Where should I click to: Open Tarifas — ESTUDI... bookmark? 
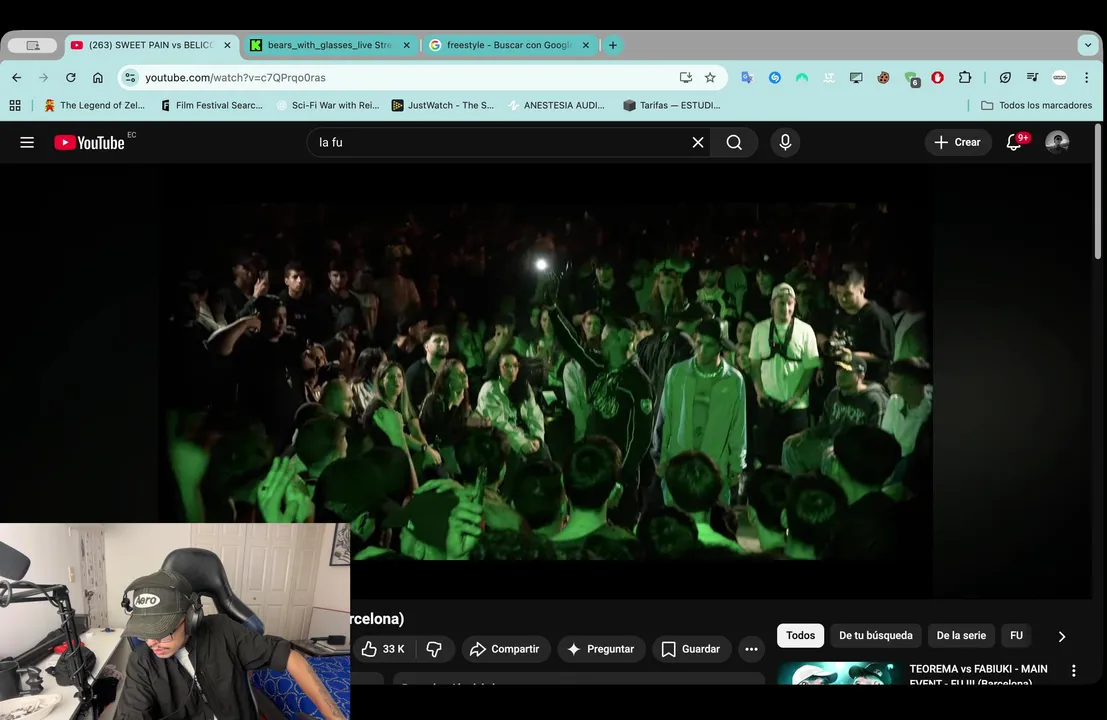pyautogui.click(x=672, y=105)
